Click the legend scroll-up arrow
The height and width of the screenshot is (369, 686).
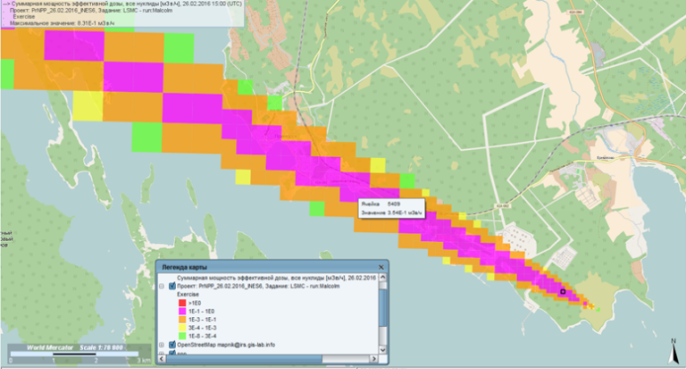382,277
